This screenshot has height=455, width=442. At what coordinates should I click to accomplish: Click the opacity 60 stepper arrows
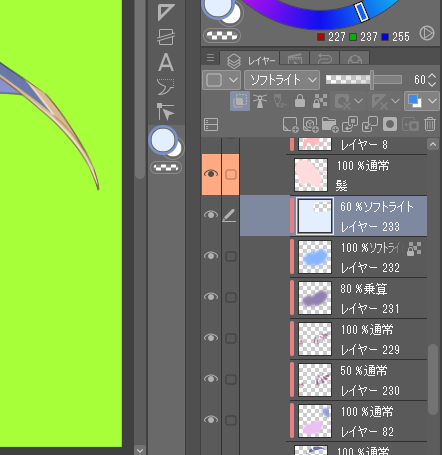click(432, 80)
